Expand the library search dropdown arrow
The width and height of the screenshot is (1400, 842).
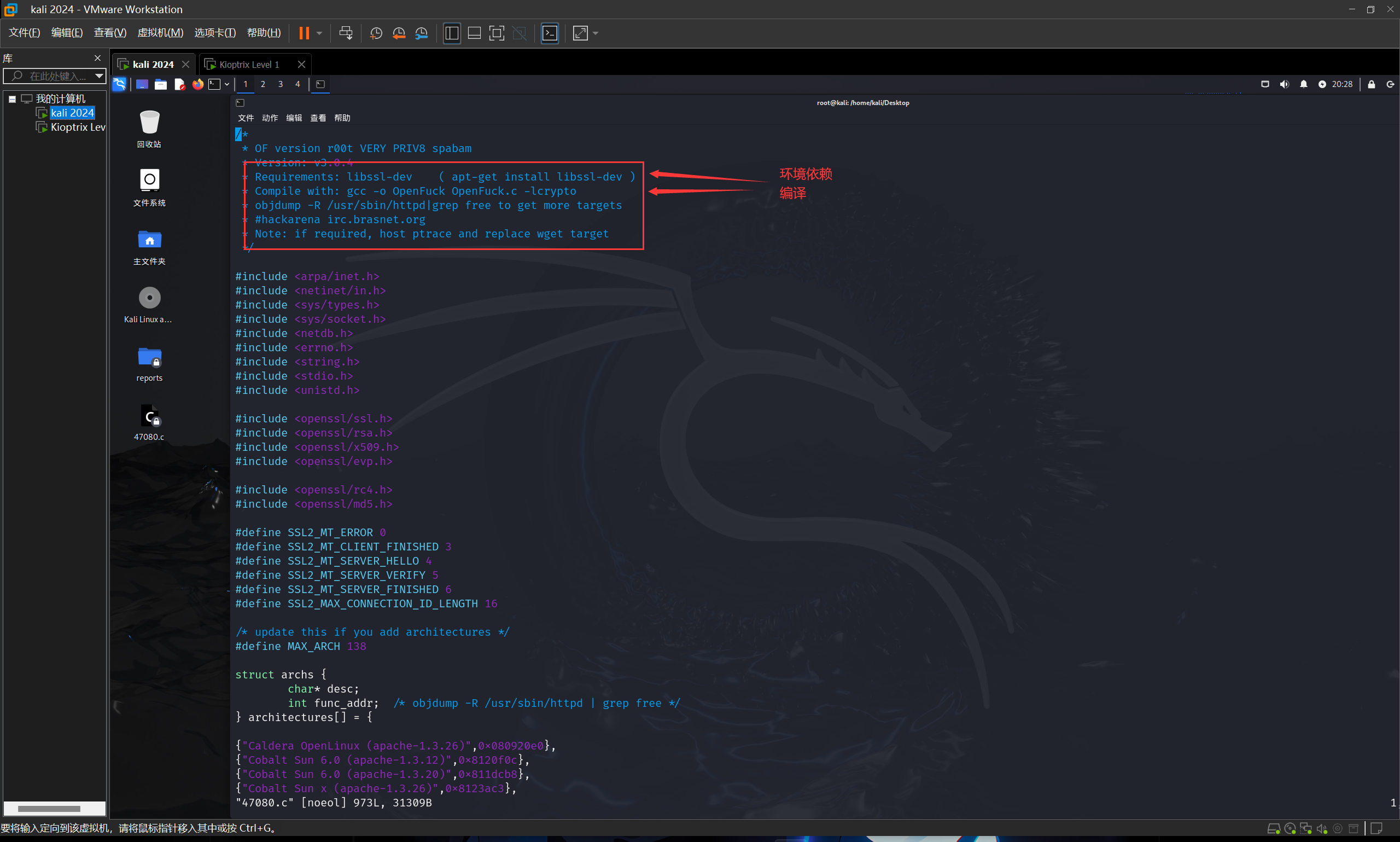pos(98,76)
